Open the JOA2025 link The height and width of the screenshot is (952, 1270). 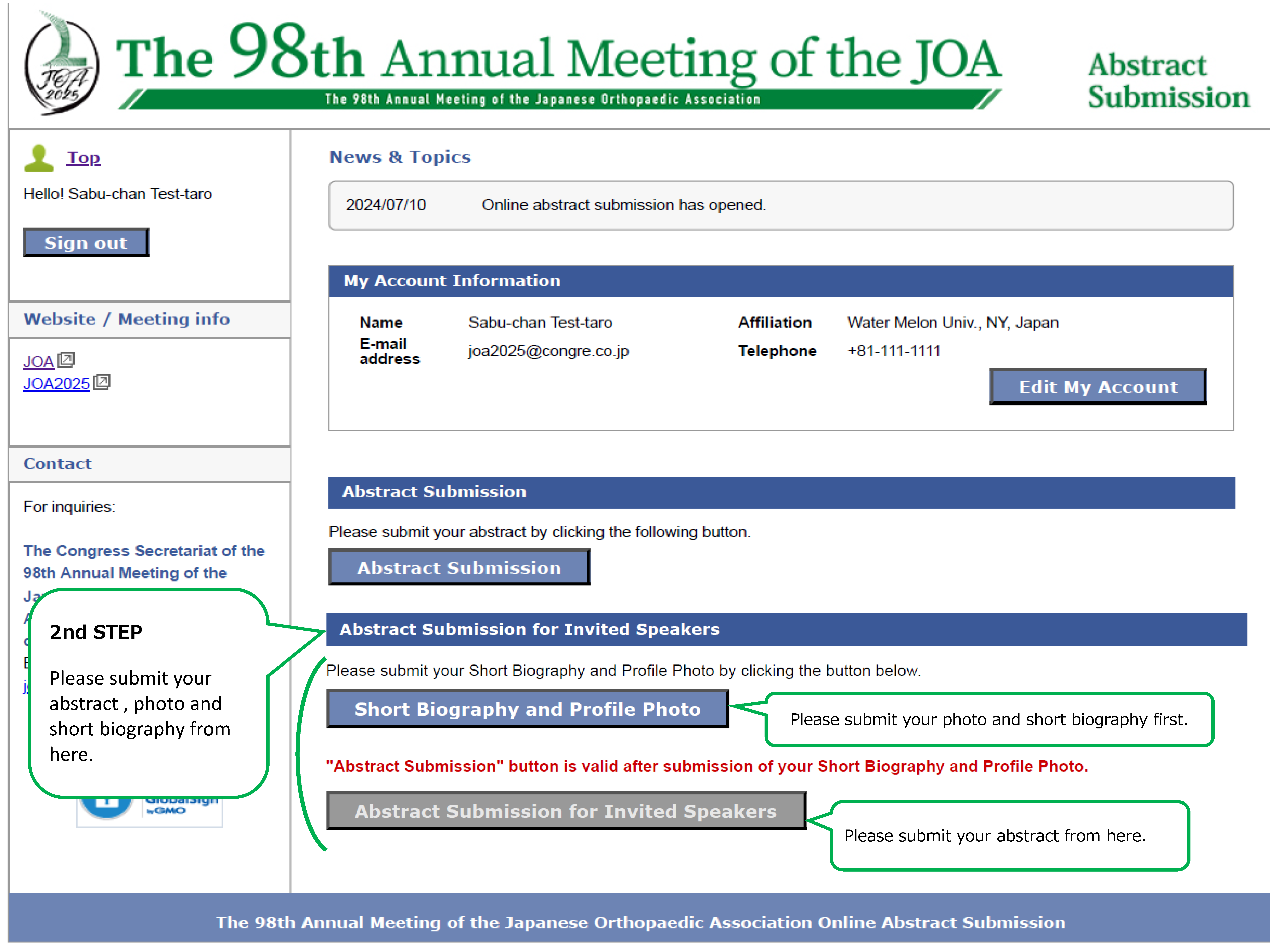(x=56, y=384)
